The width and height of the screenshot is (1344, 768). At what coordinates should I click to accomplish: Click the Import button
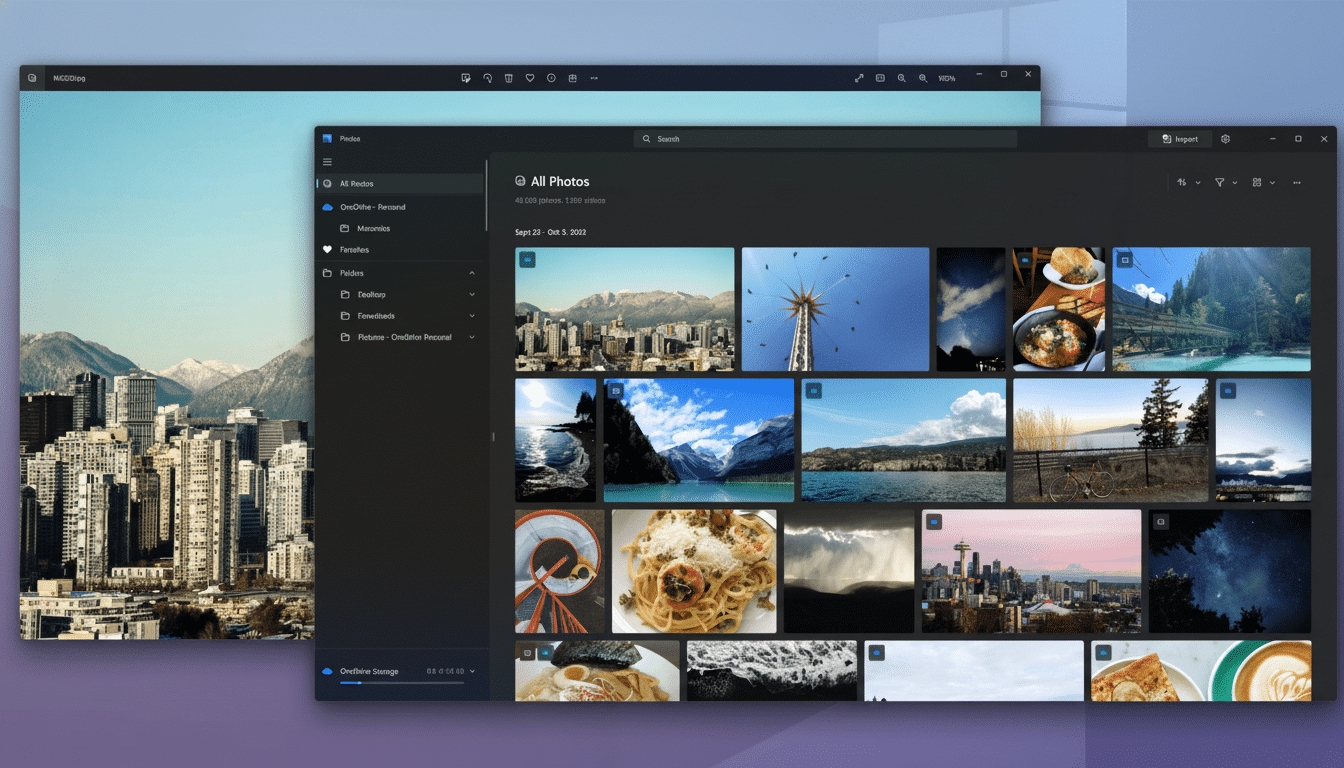point(1179,138)
